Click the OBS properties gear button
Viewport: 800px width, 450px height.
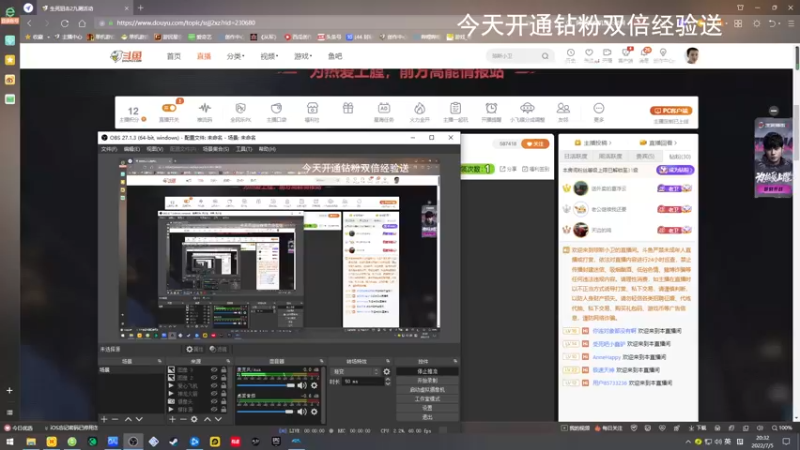tap(194, 349)
